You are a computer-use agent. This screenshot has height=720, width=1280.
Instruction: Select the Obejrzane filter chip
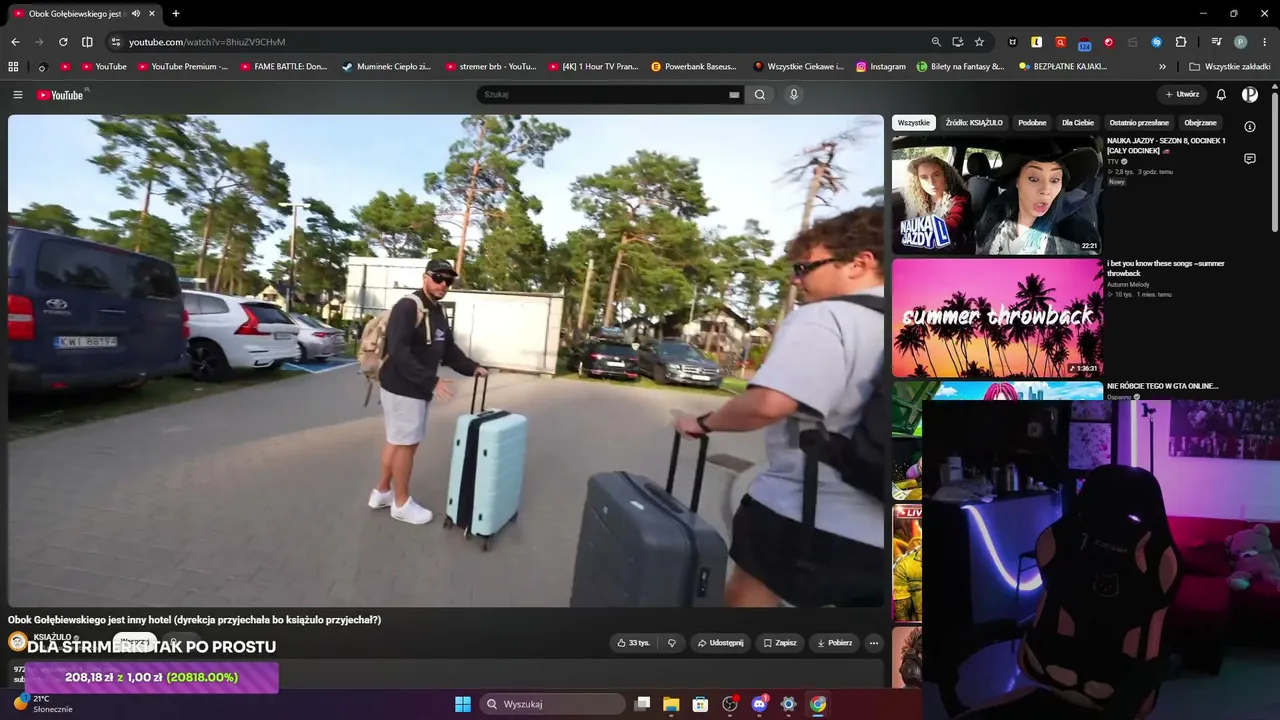pos(1201,123)
